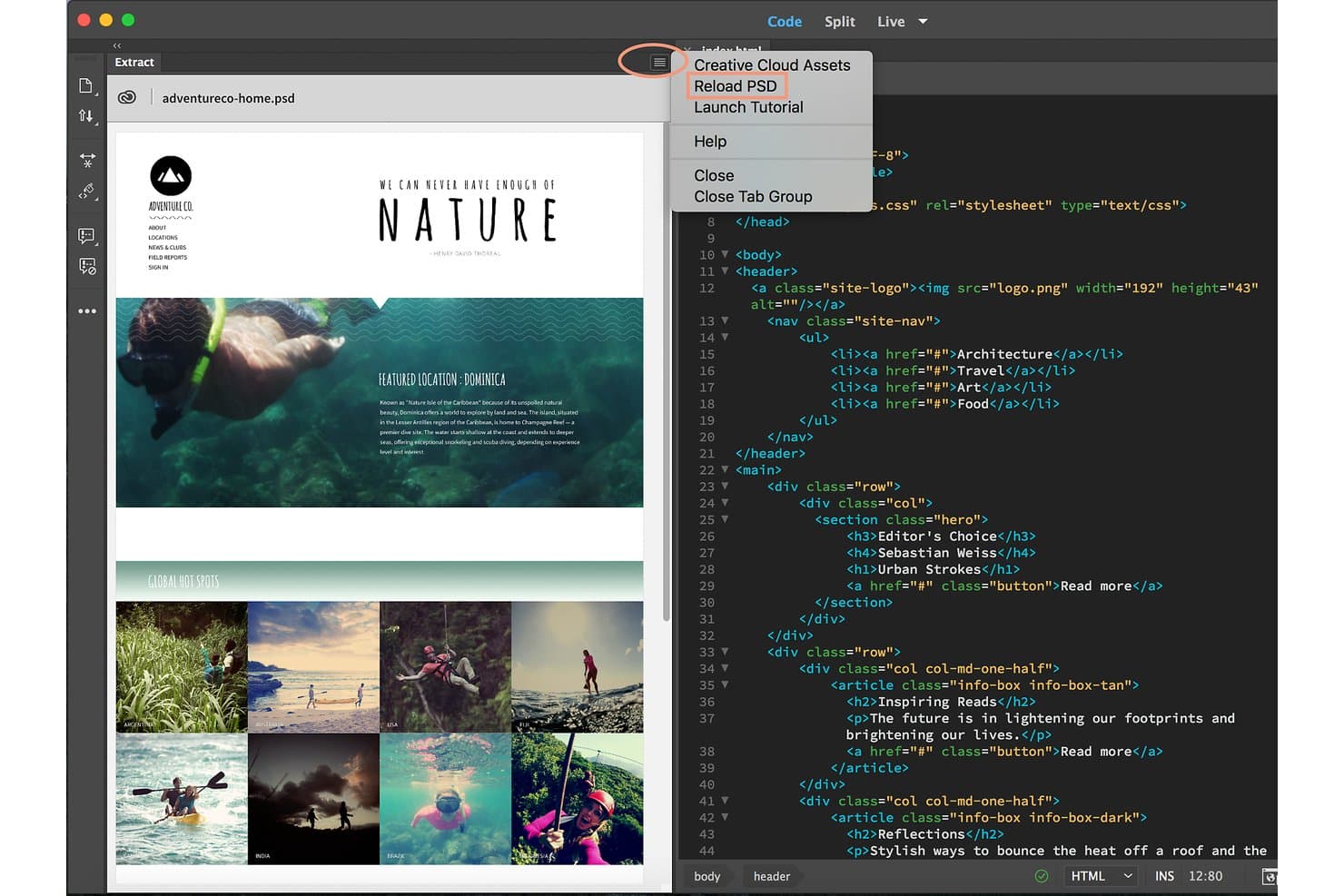The width and height of the screenshot is (1344, 896).
Task: Select the snorkeler in pink photo thumbnail
Action: tap(445, 799)
